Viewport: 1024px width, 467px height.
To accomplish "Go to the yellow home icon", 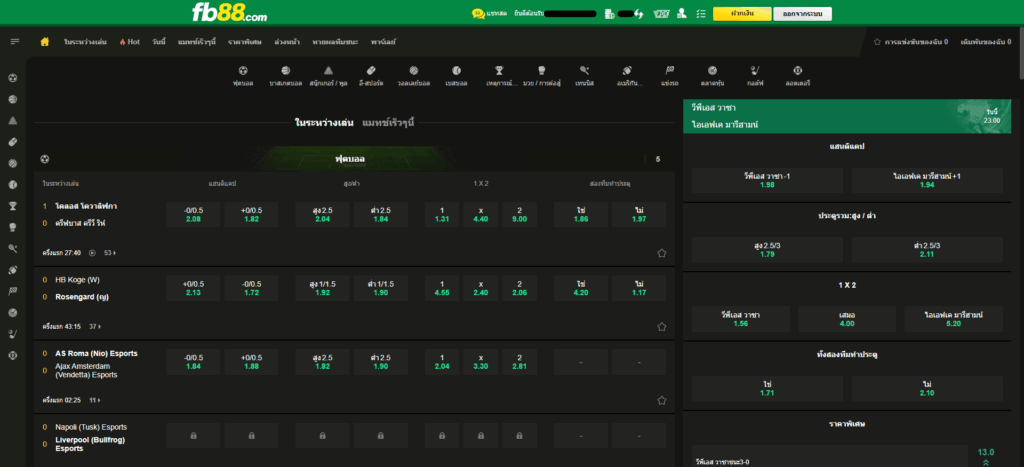I will tap(44, 42).
